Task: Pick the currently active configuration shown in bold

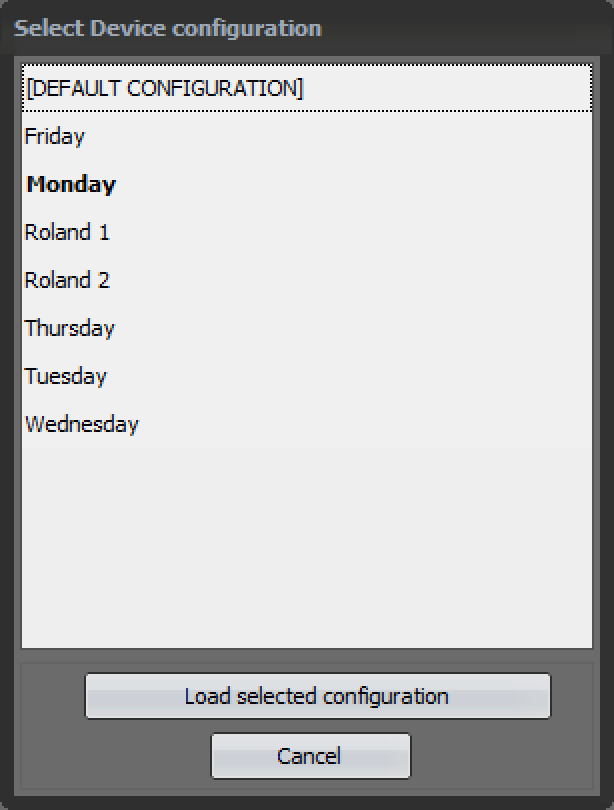Action: click(x=307, y=184)
